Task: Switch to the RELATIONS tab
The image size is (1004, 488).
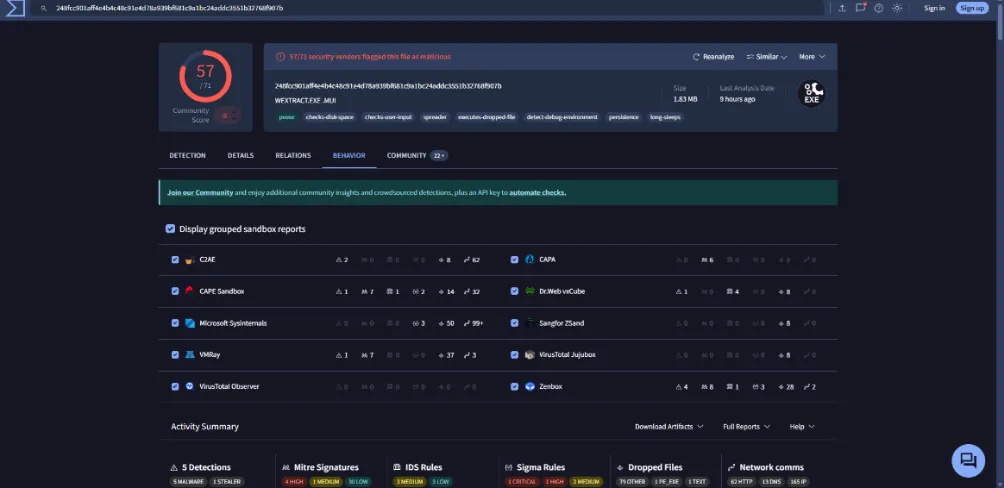Action: [x=293, y=156]
